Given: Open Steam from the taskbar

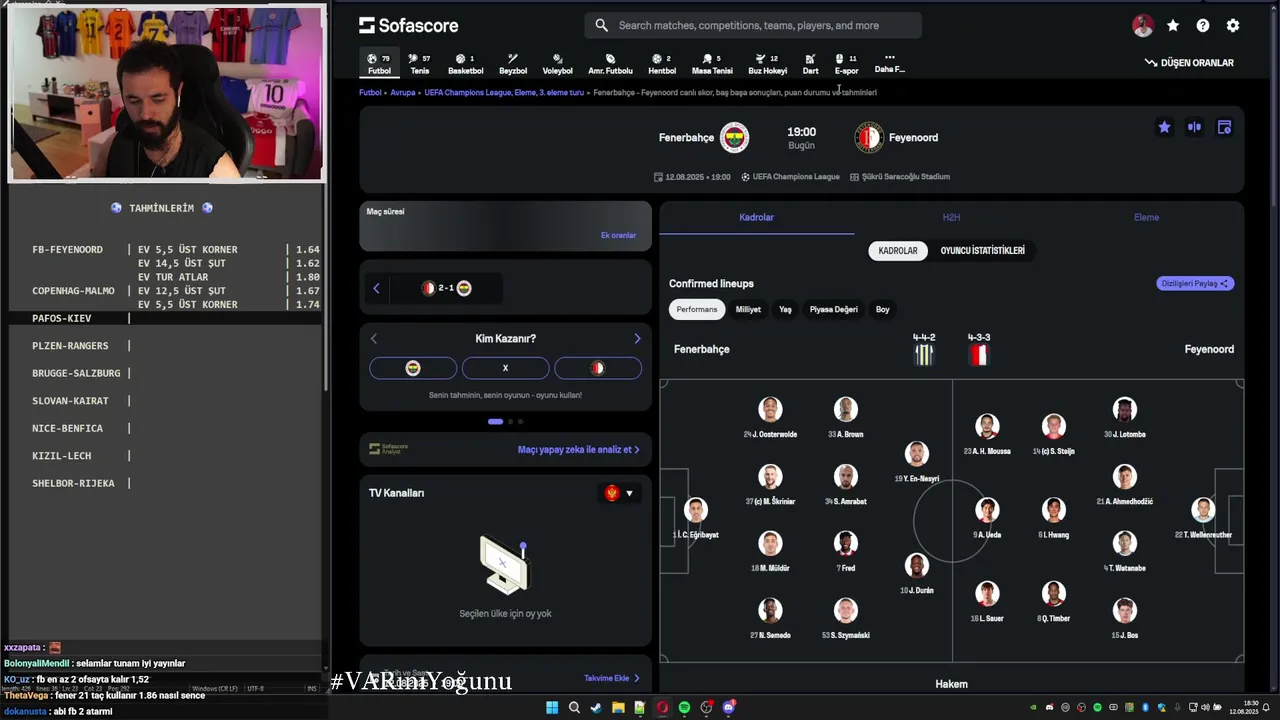Looking at the screenshot, I should [596, 707].
